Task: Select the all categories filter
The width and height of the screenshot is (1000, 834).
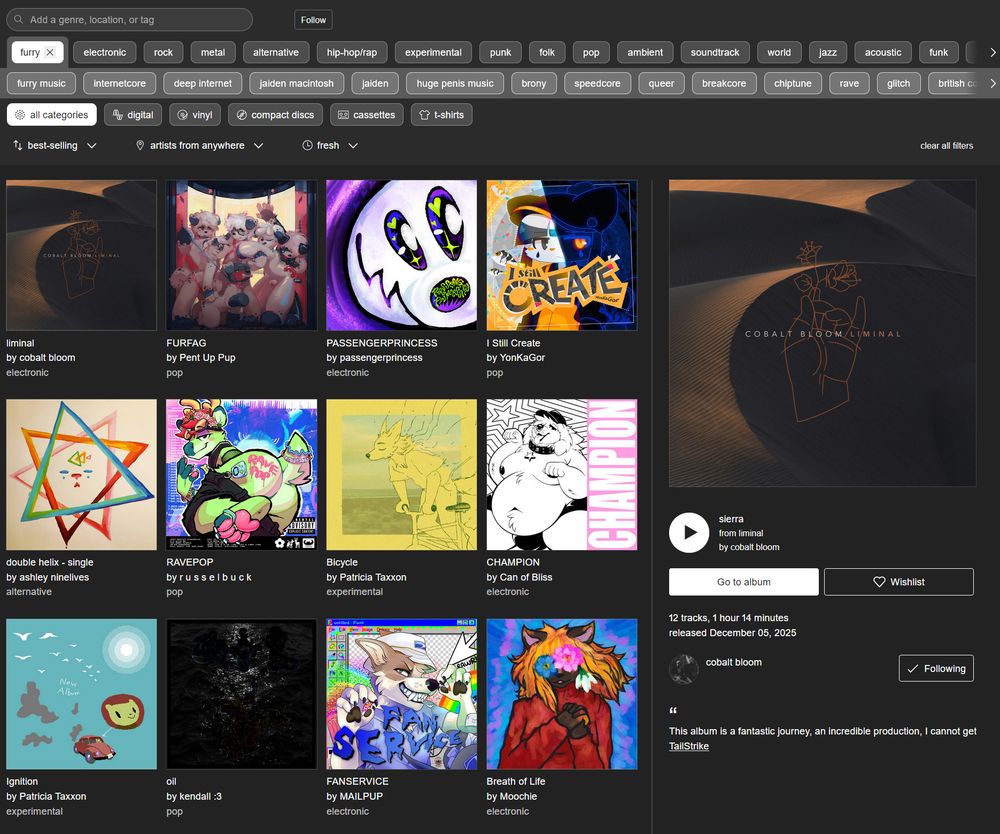Action: [x=52, y=115]
